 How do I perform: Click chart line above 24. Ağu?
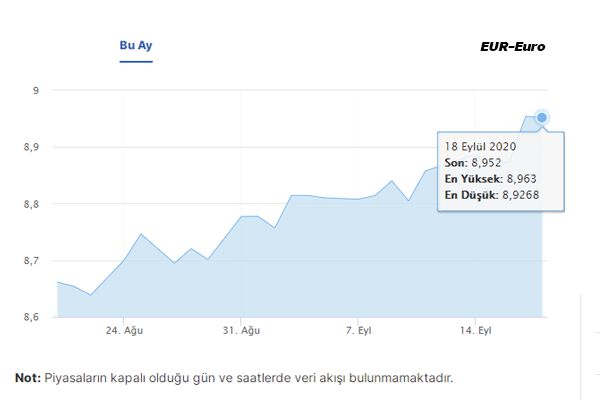(x=123, y=261)
